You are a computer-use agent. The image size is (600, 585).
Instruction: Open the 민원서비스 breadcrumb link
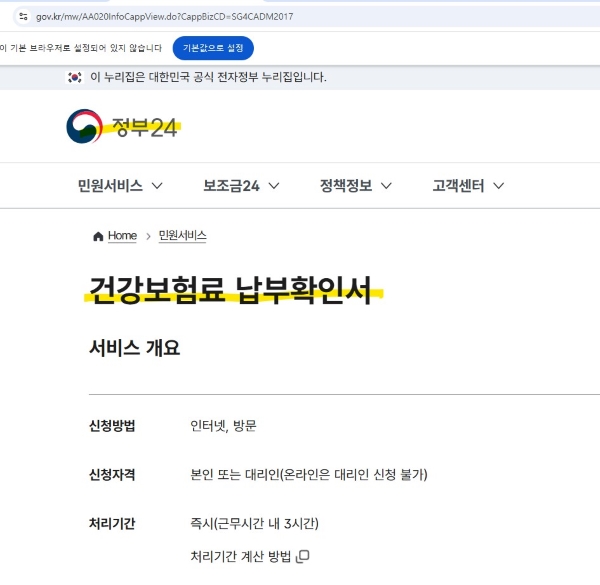(x=183, y=236)
